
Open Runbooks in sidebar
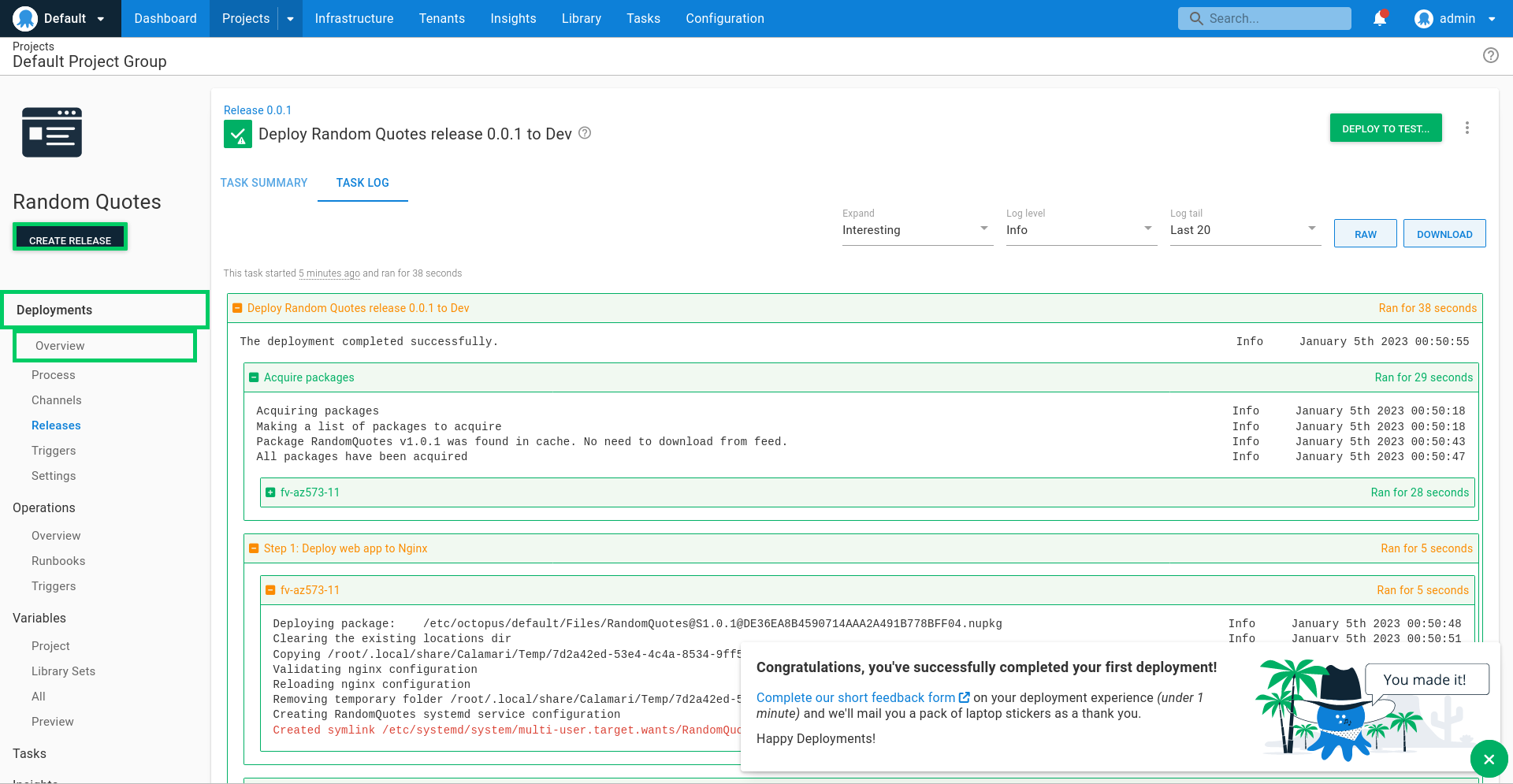click(x=58, y=561)
